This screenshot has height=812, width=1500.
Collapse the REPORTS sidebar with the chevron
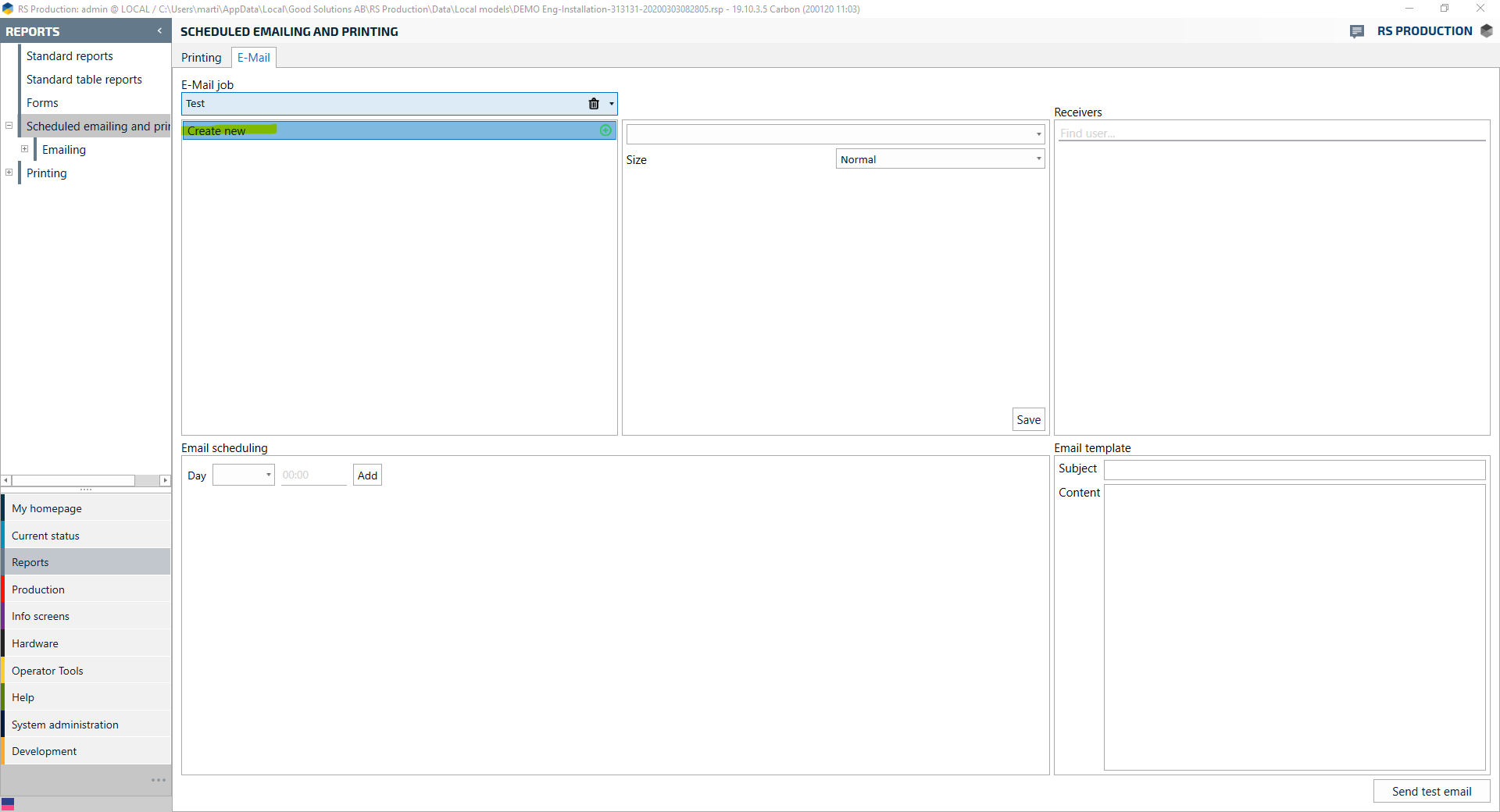pos(159,31)
